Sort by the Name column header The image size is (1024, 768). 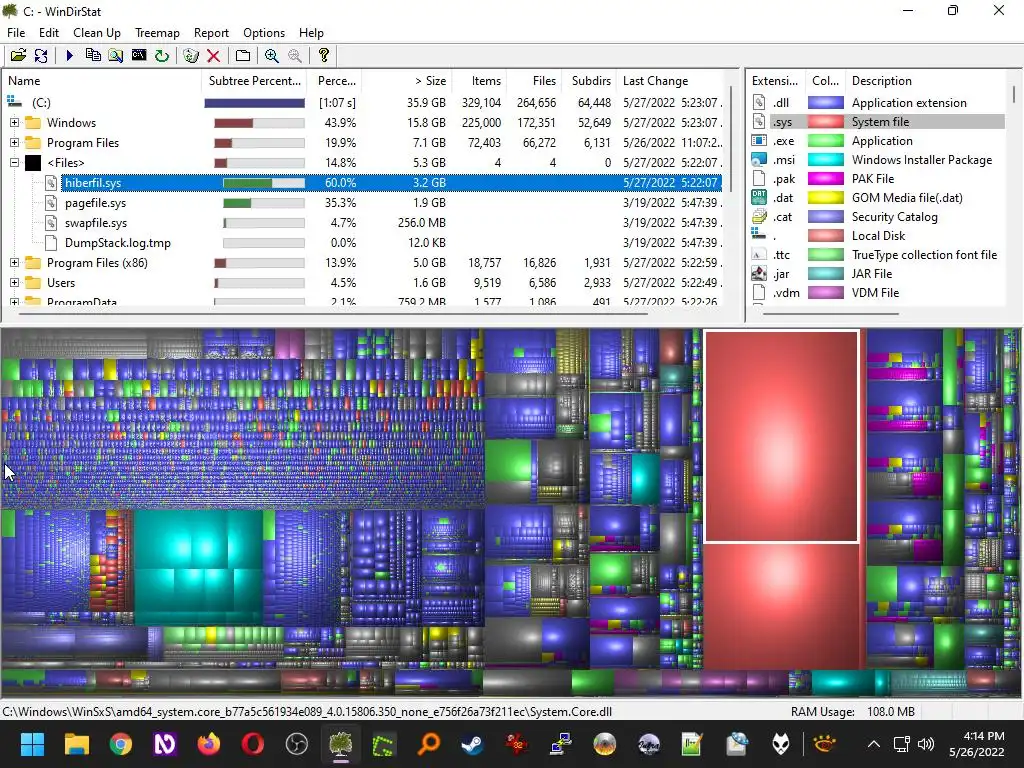pyautogui.click(x=103, y=81)
